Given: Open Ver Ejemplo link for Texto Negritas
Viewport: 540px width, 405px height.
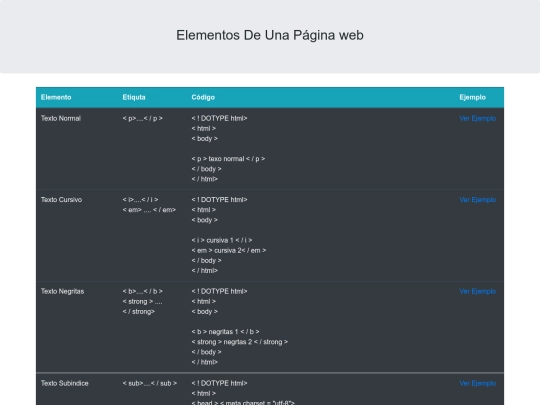Looking at the screenshot, I should 478,291.
